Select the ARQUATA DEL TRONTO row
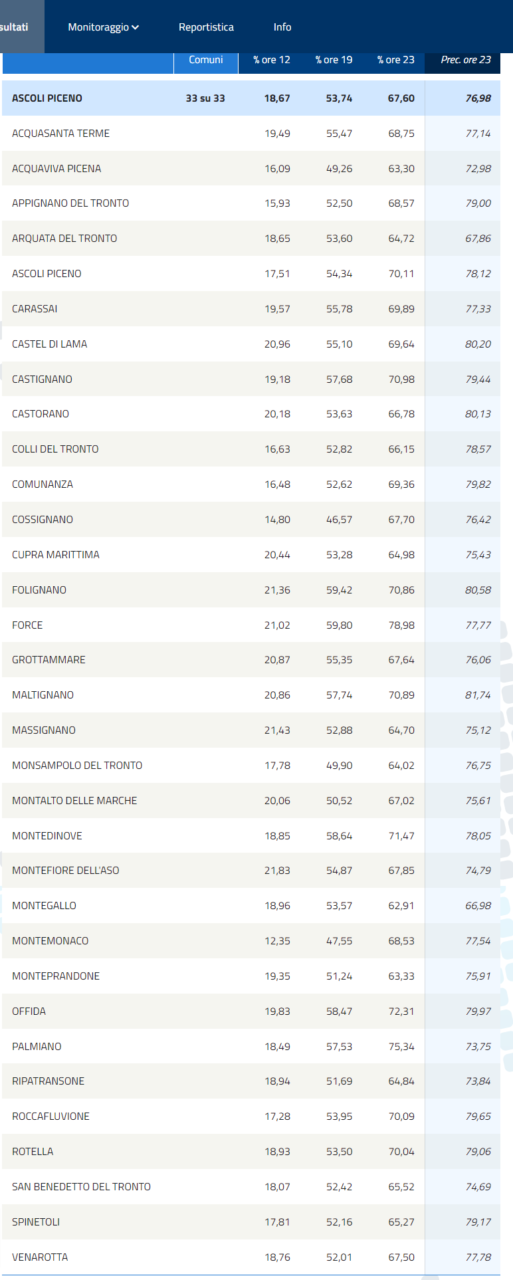 251,238
